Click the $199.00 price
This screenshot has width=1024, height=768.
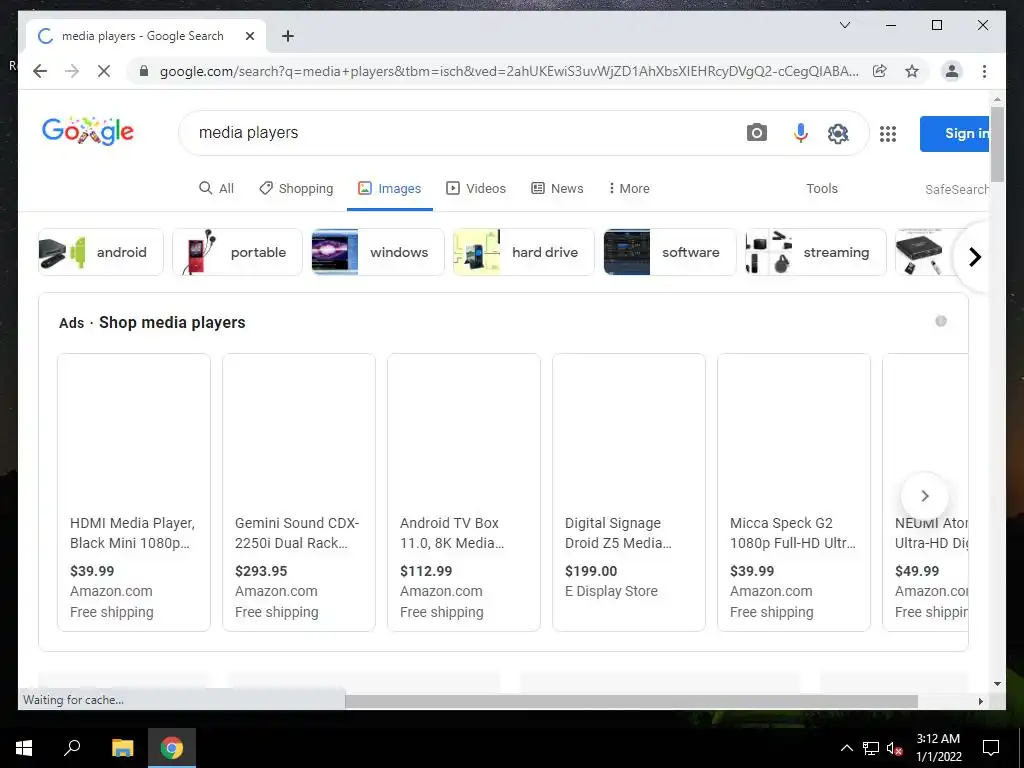pos(591,571)
